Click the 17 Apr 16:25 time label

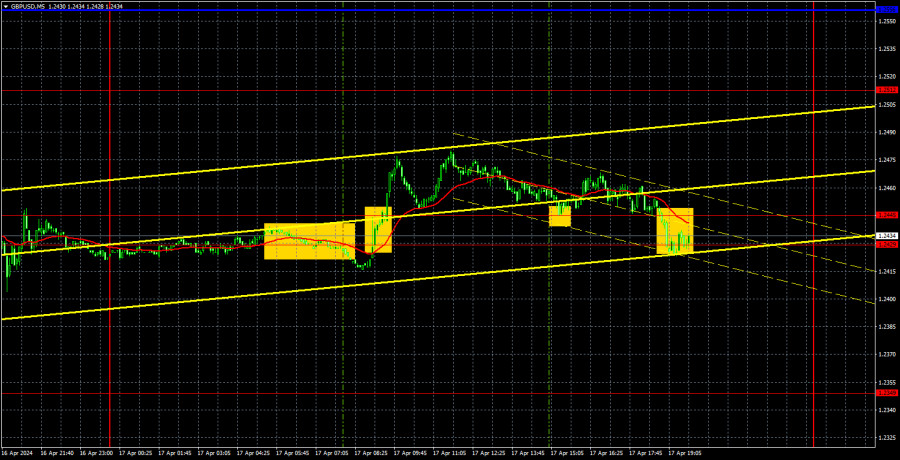[605, 453]
